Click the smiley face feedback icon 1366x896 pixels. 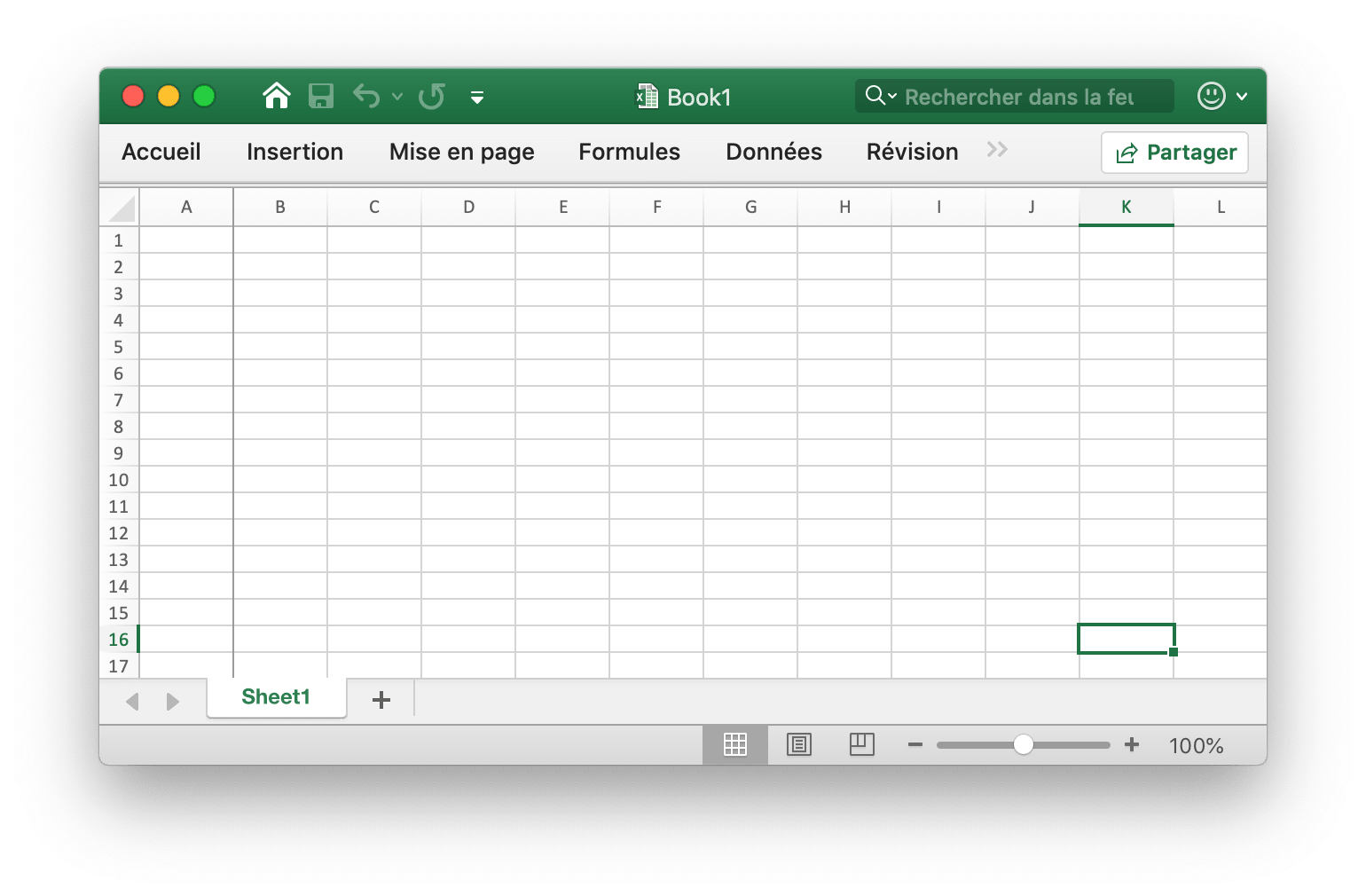point(1211,96)
